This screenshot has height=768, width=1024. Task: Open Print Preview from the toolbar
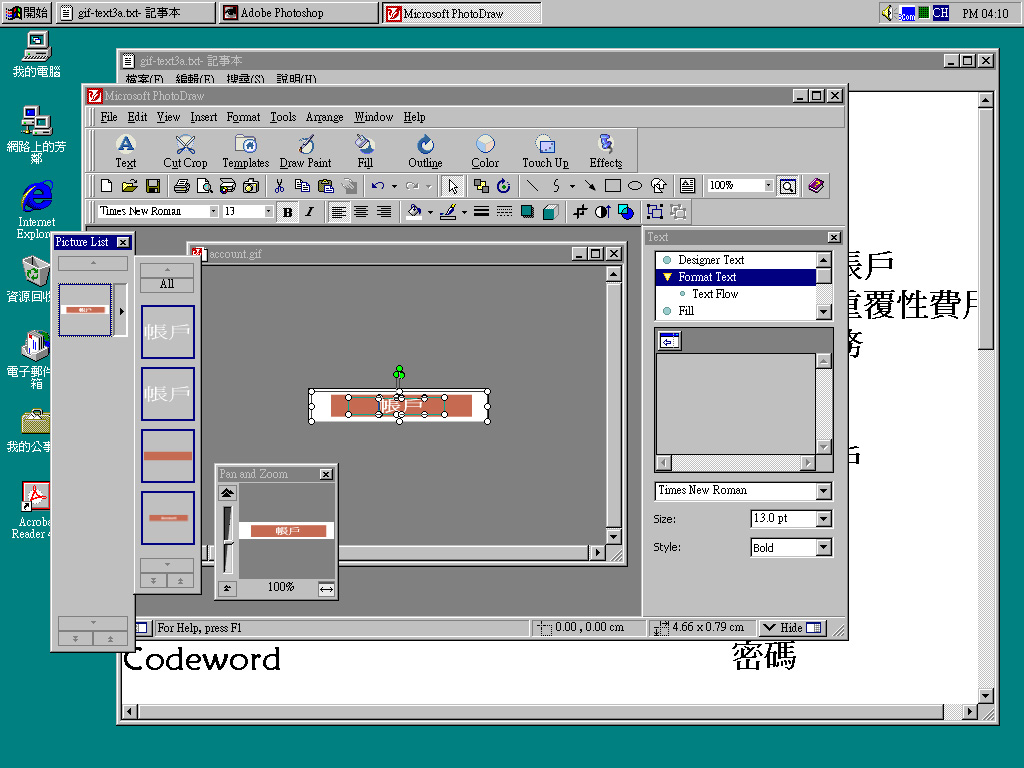click(204, 186)
